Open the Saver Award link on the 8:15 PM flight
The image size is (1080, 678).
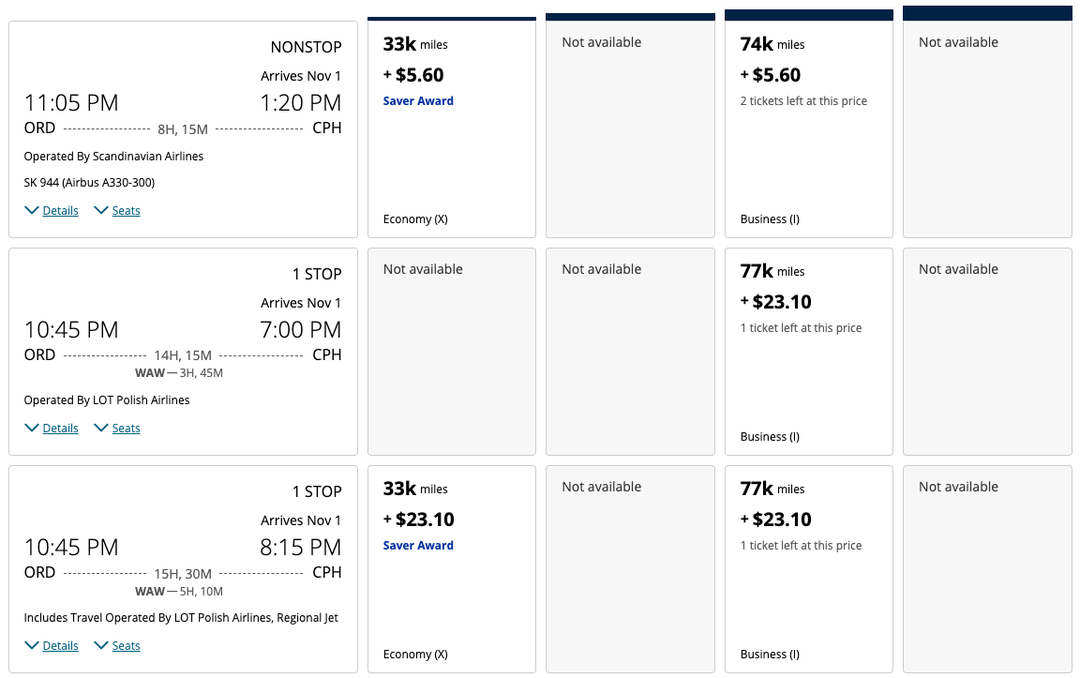417,545
